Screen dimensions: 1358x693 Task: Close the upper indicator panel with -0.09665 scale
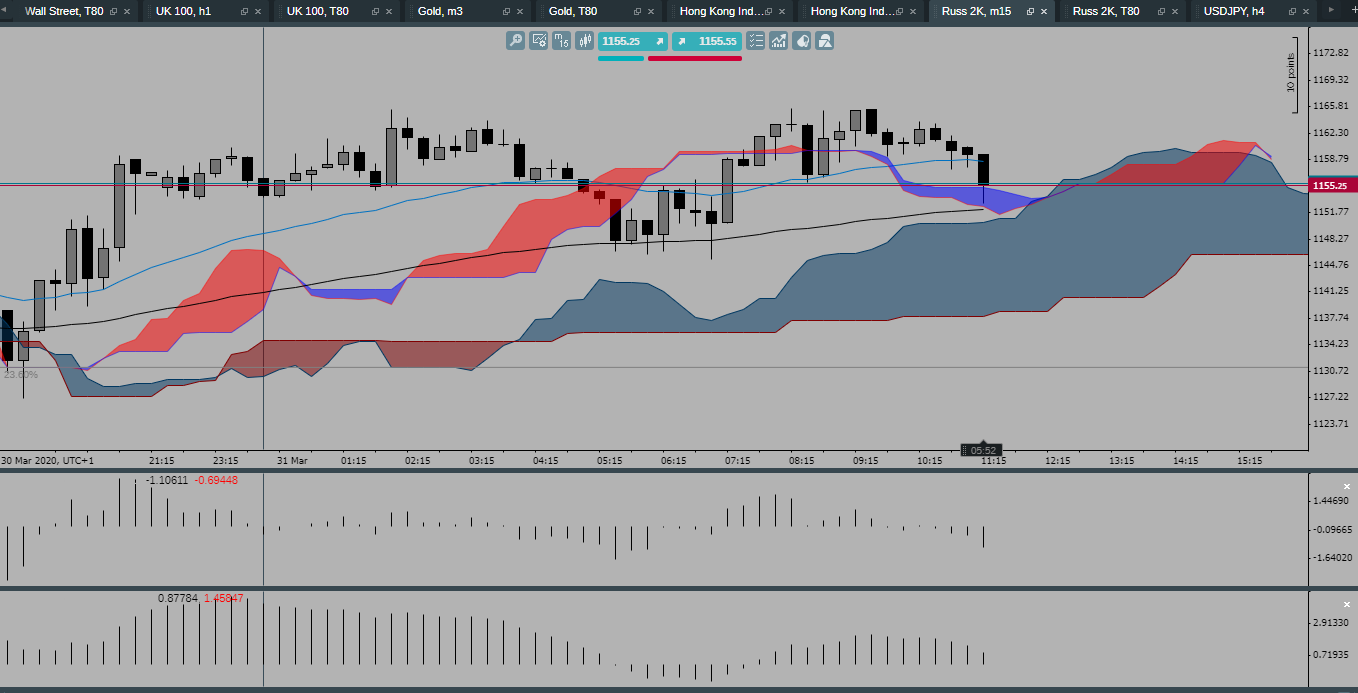click(x=1347, y=486)
